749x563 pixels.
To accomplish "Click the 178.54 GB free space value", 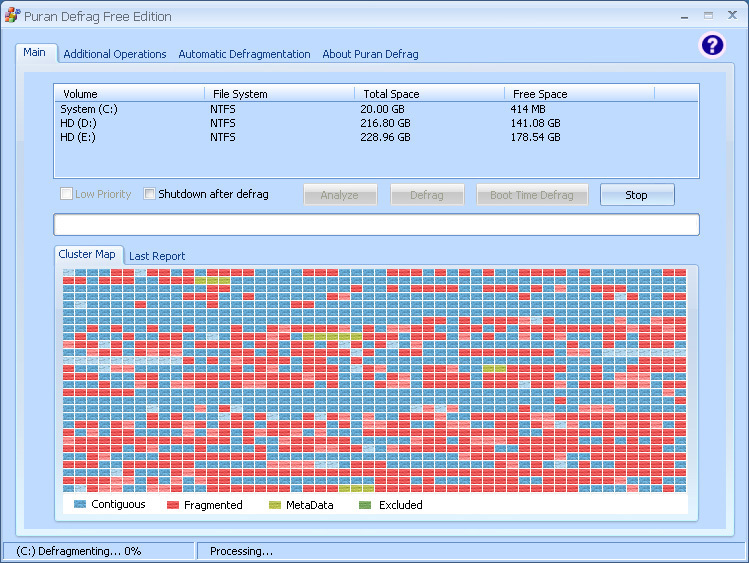I will [535, 137].
